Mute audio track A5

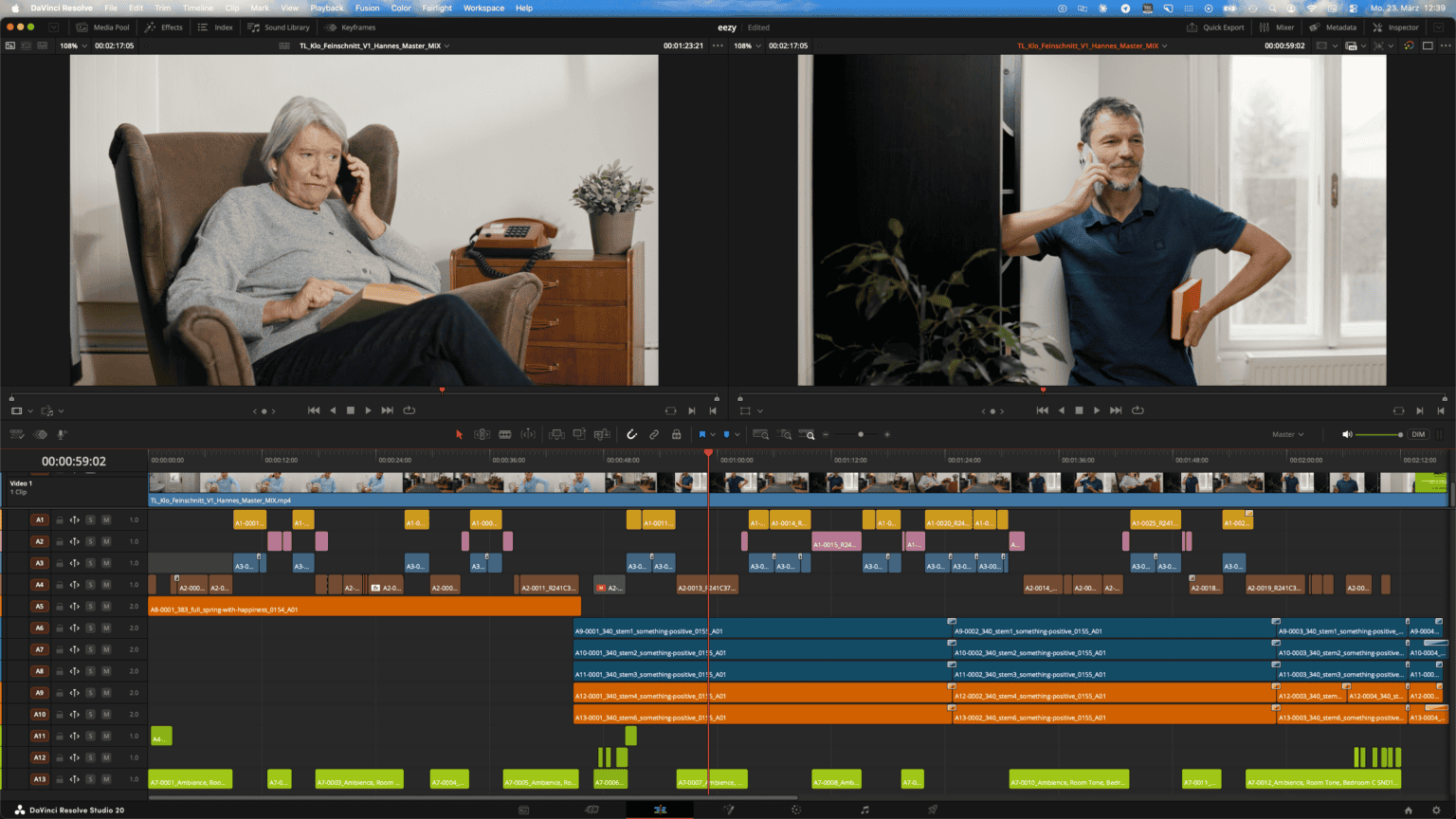(x=106, y=606)
